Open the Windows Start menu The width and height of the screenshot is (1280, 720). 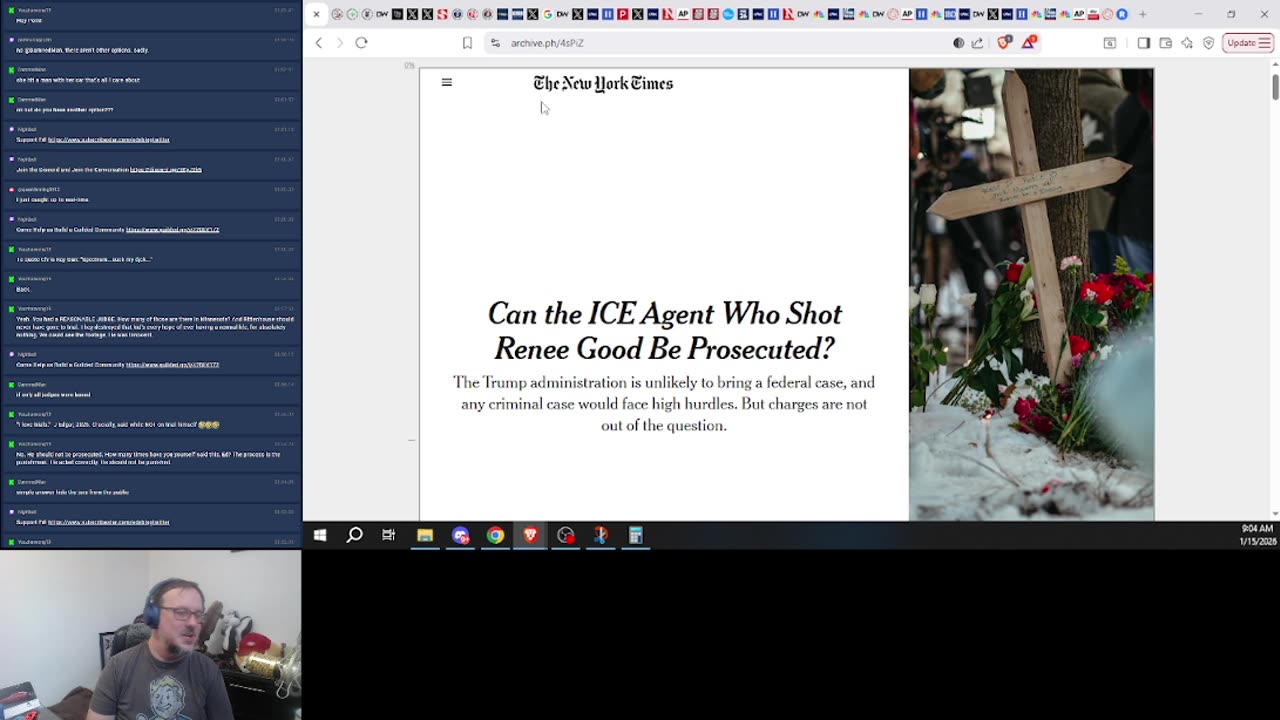pyautogui.click(x=320, y=536)
